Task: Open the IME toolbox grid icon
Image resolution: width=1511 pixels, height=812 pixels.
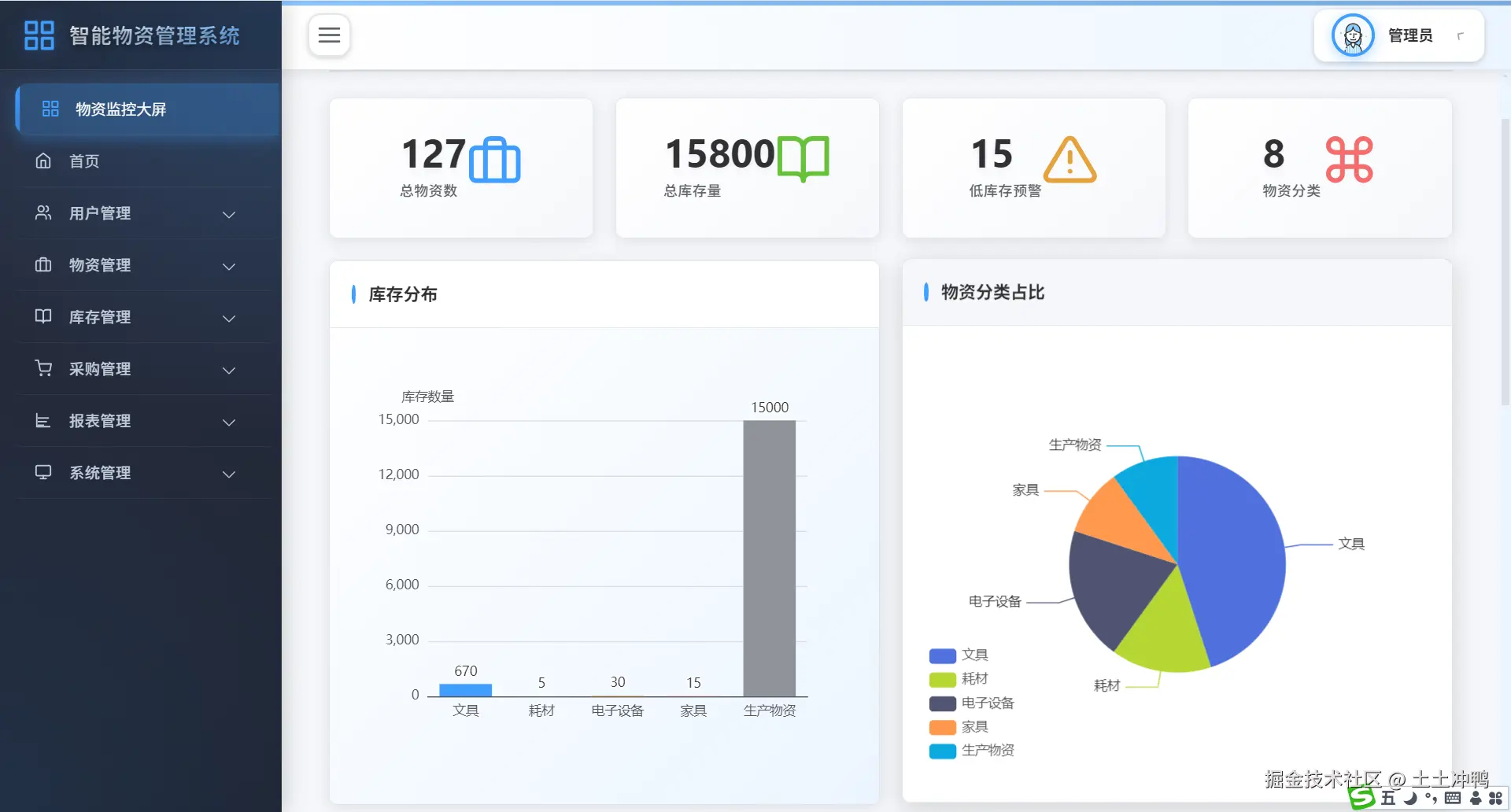Action: pyautogui.click(x=1496, y=798)
